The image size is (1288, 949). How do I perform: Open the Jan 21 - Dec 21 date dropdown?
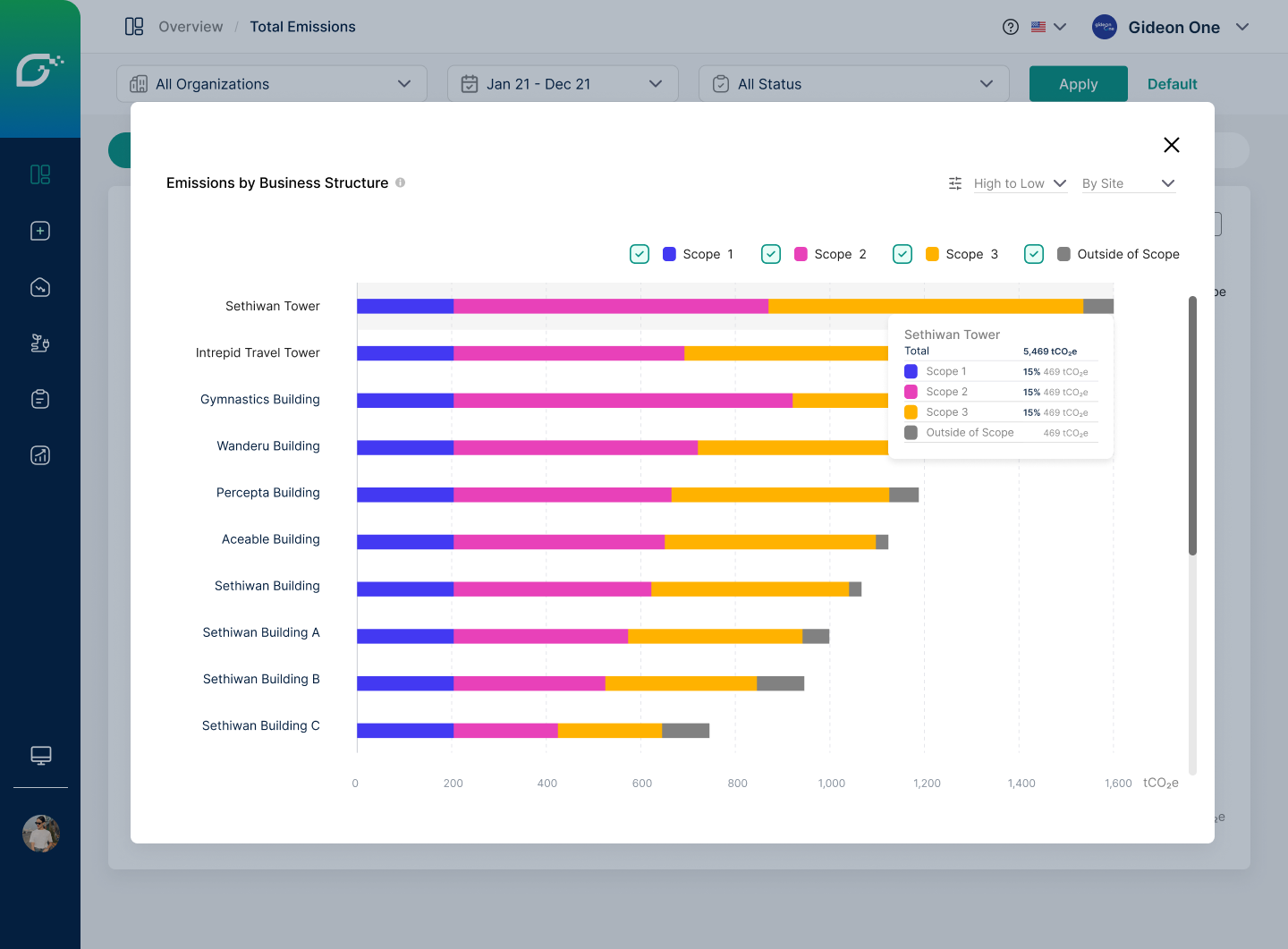click(563, 84)
